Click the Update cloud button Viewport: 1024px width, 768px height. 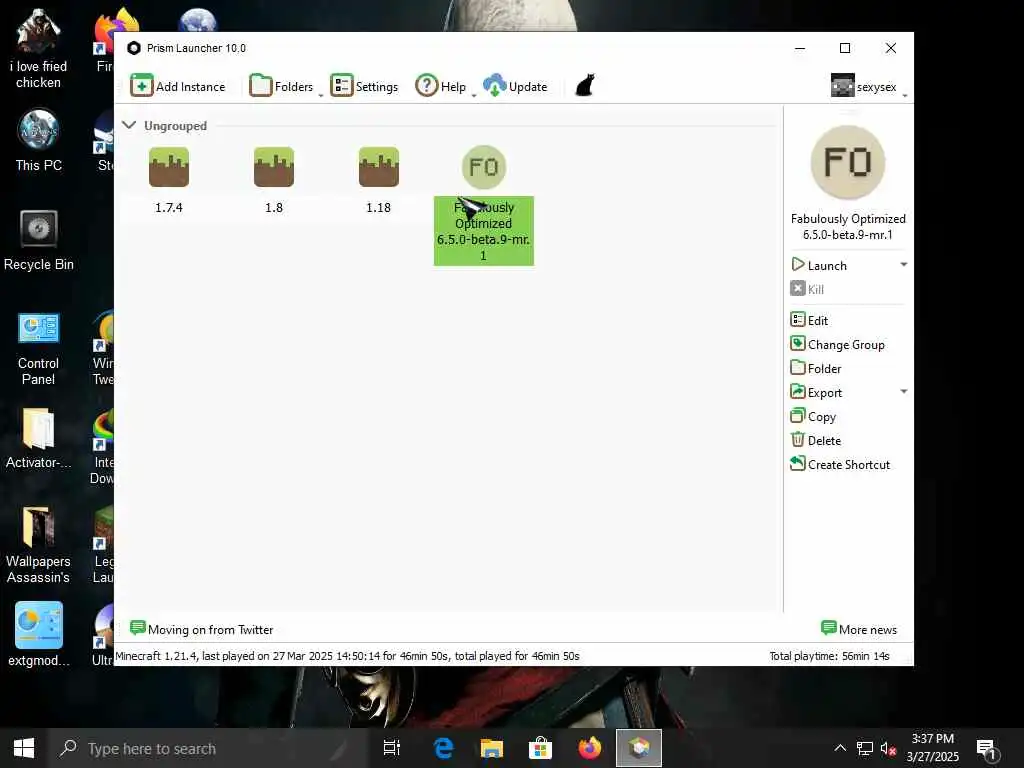point(515,86)
